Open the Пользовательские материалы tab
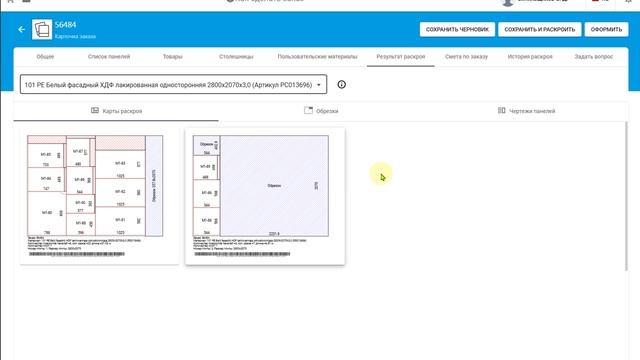 (x=318, y=57)
